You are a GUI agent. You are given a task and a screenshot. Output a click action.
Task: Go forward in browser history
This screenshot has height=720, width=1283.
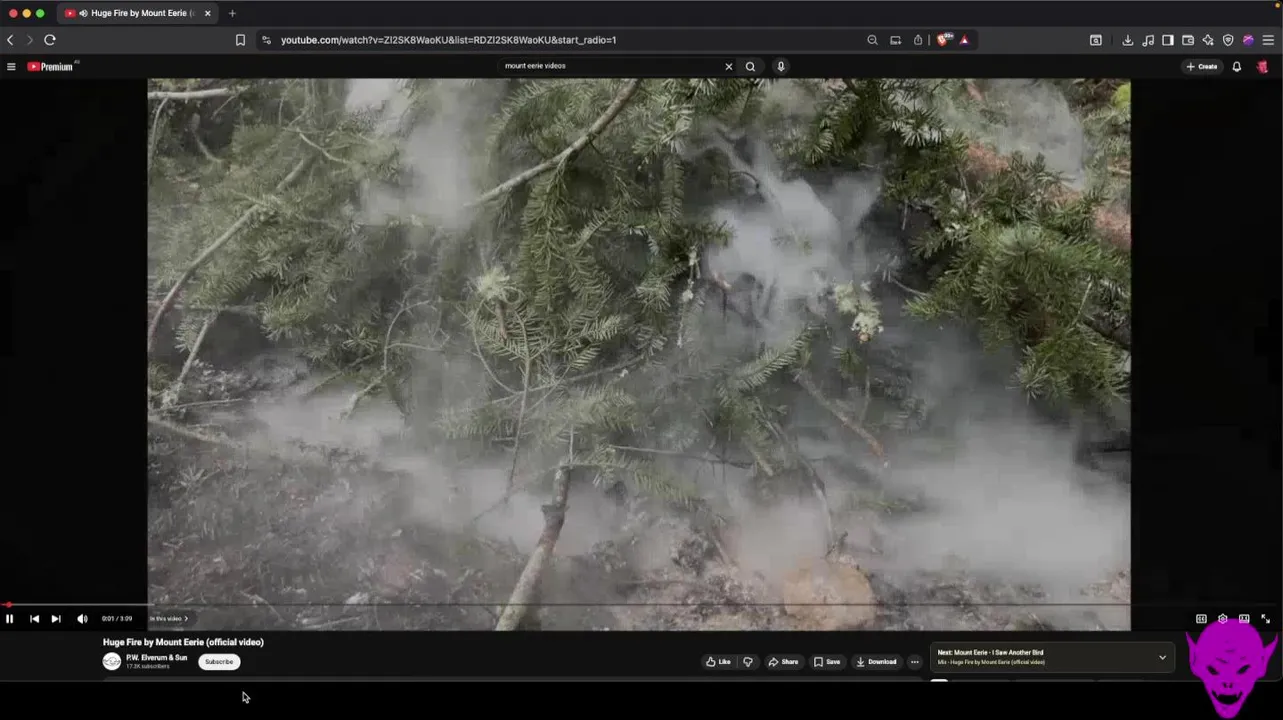click(29, 40)
